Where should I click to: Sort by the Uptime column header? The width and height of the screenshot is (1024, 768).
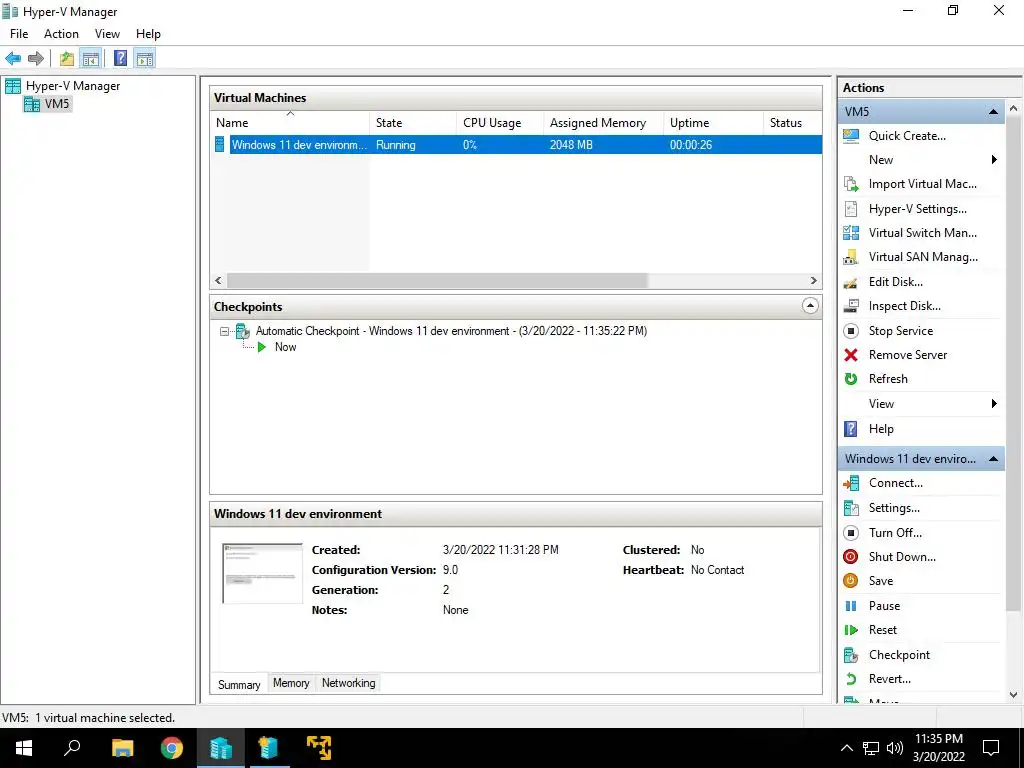[x=713, y=123]
